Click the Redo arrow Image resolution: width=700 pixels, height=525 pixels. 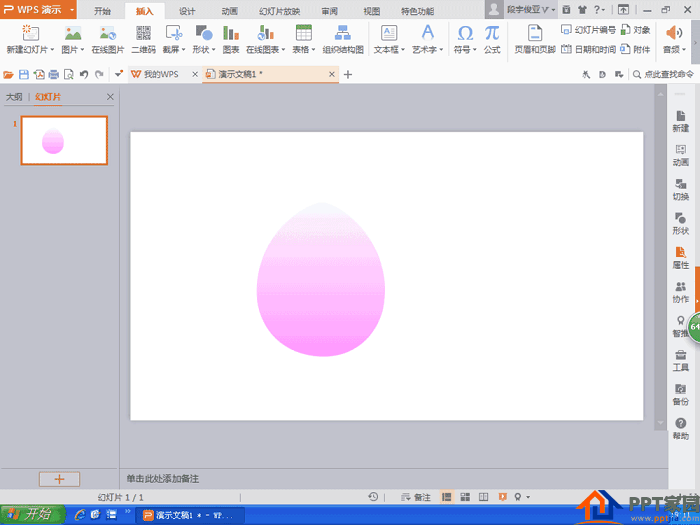pos(99,75)
